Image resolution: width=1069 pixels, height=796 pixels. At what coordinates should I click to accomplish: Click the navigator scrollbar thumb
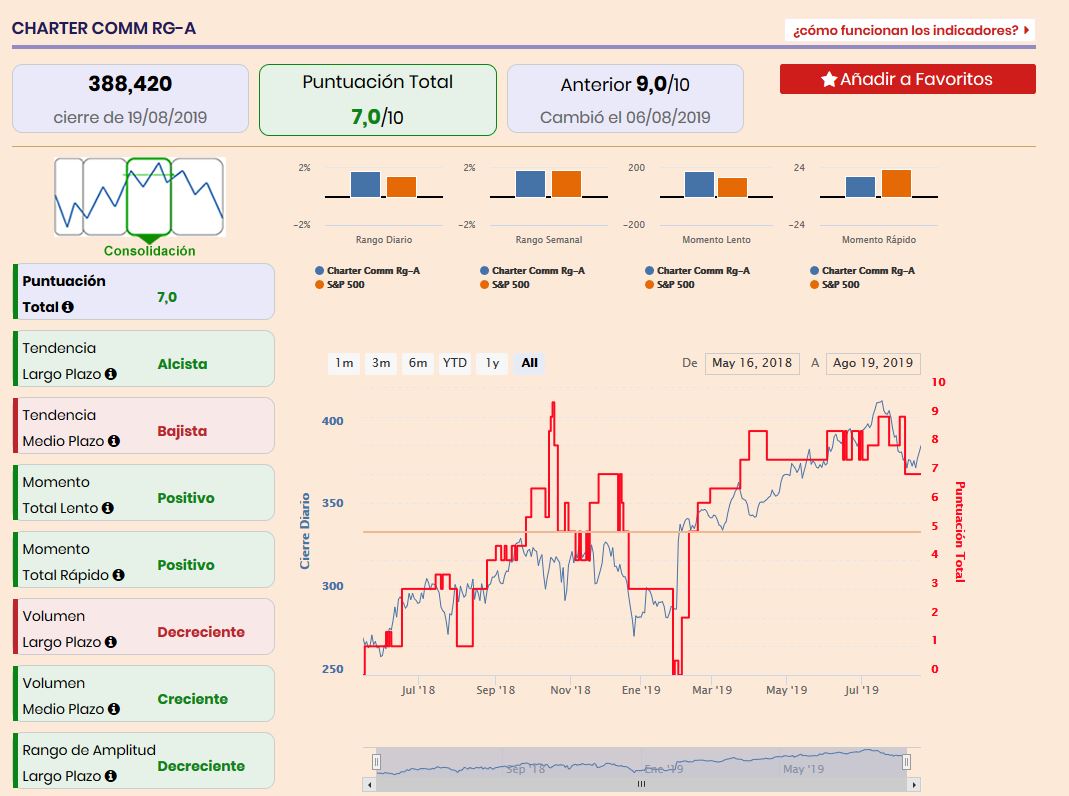point(642,785)
